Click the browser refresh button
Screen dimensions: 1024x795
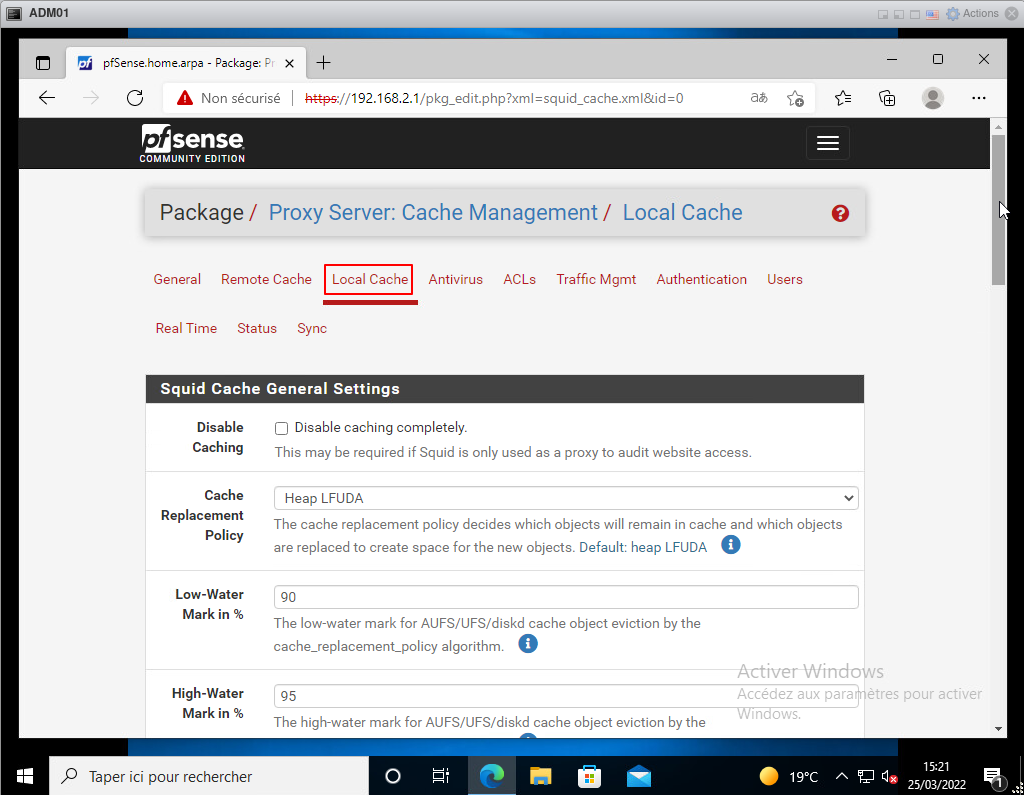coord(135,98)
